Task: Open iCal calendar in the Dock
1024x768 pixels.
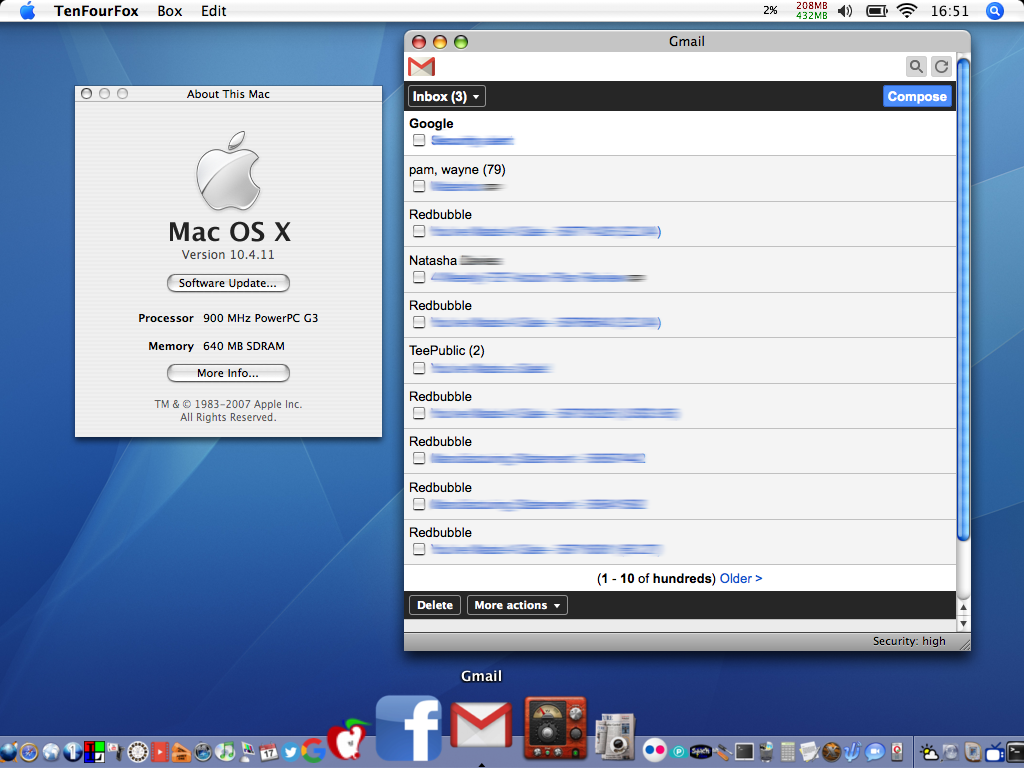Action: (x=268, y=752)
